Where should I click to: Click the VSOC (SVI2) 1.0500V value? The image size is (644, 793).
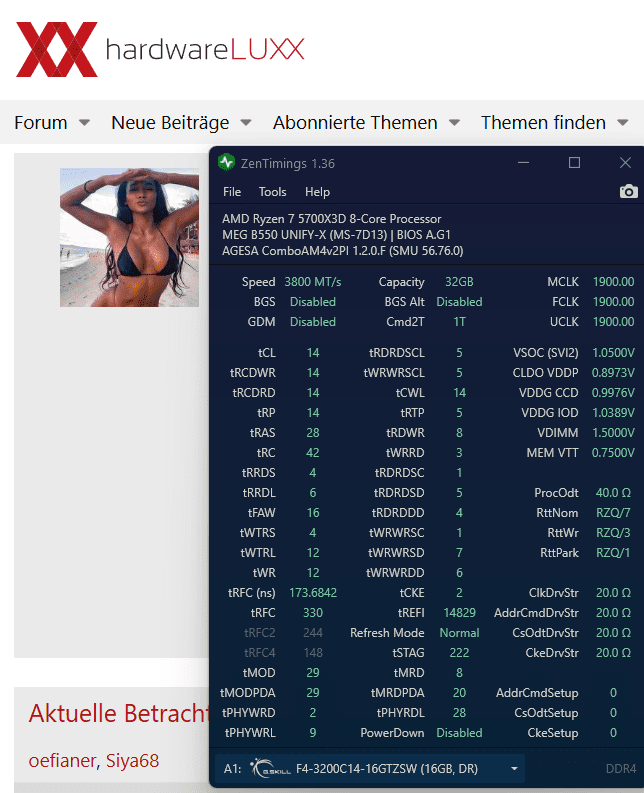(613, 353)
